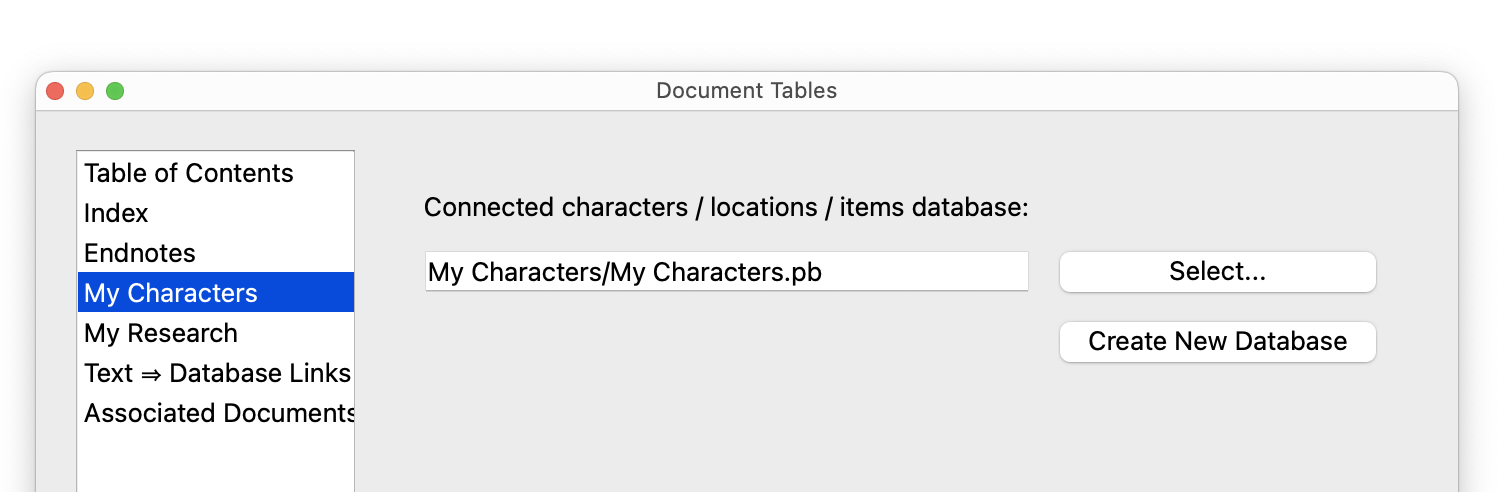
Task: Minimize the Document Tables window
Action: 85,91
